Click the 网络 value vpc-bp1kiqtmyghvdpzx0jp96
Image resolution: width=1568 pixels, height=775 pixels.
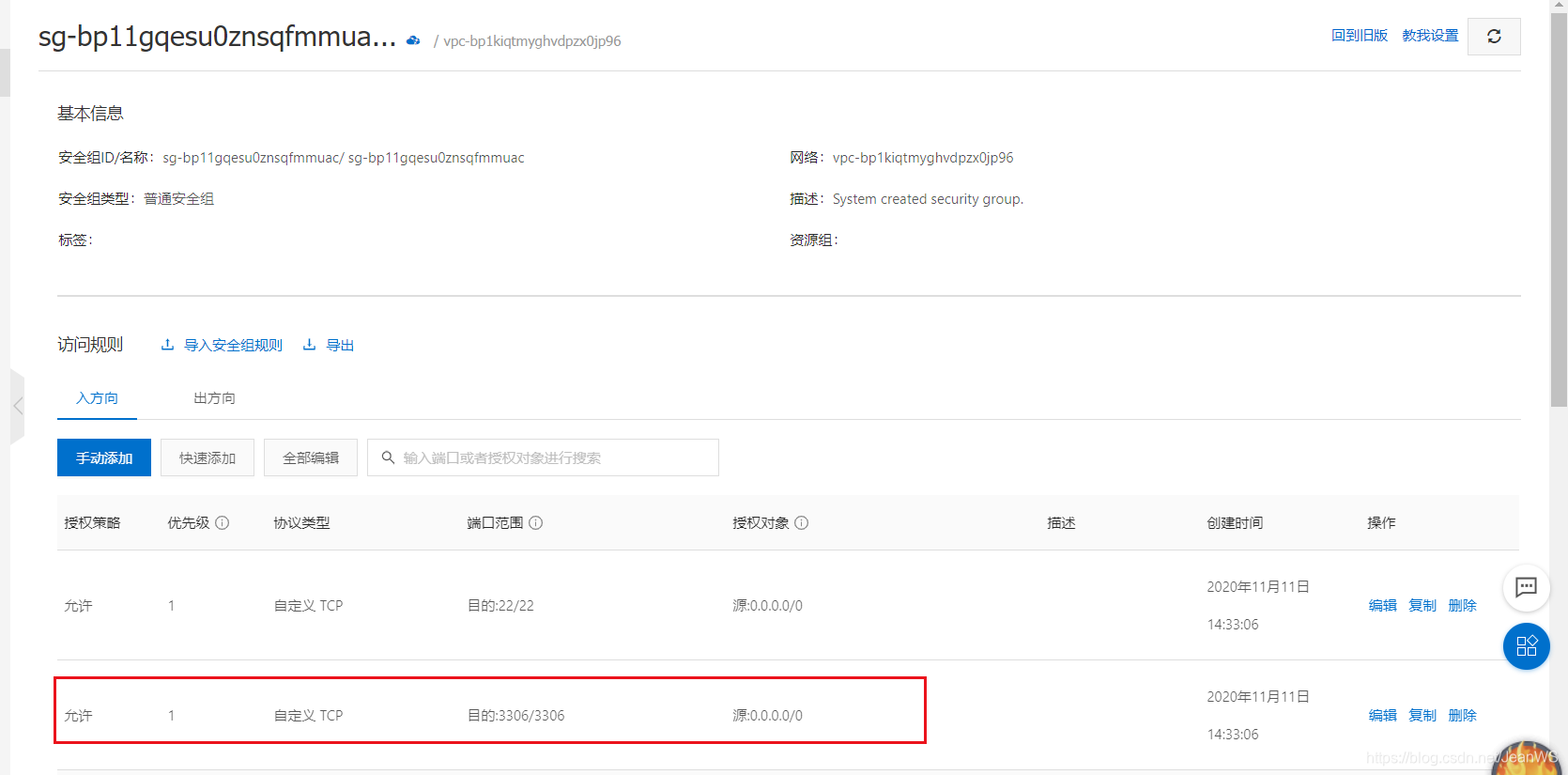[923, 158]
